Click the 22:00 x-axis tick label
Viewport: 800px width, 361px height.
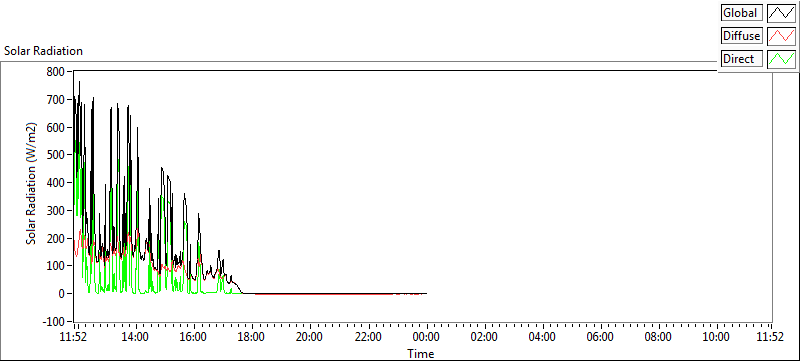point(368,337)
